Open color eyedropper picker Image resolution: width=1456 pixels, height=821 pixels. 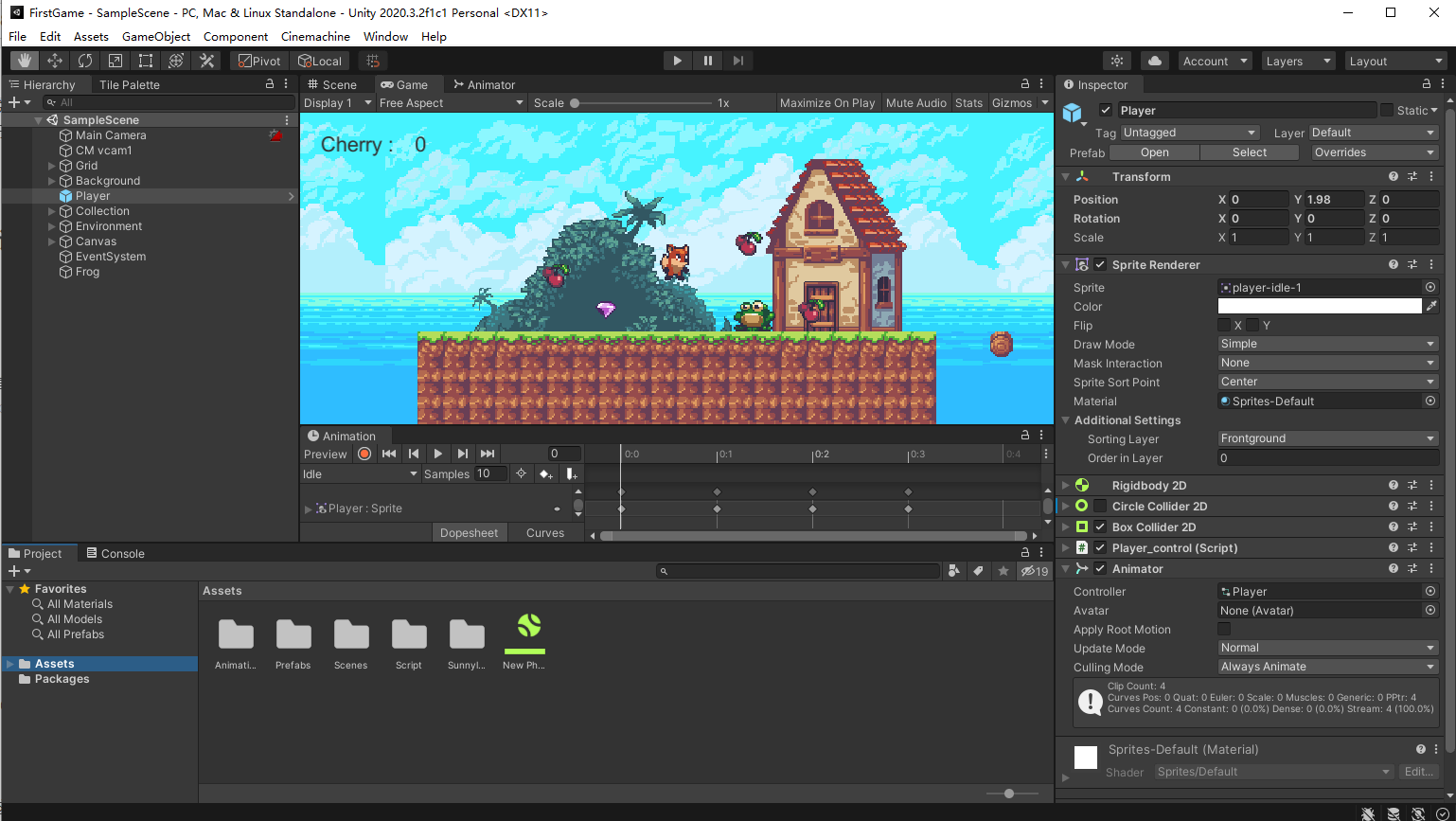click(x=1431, y=306)
